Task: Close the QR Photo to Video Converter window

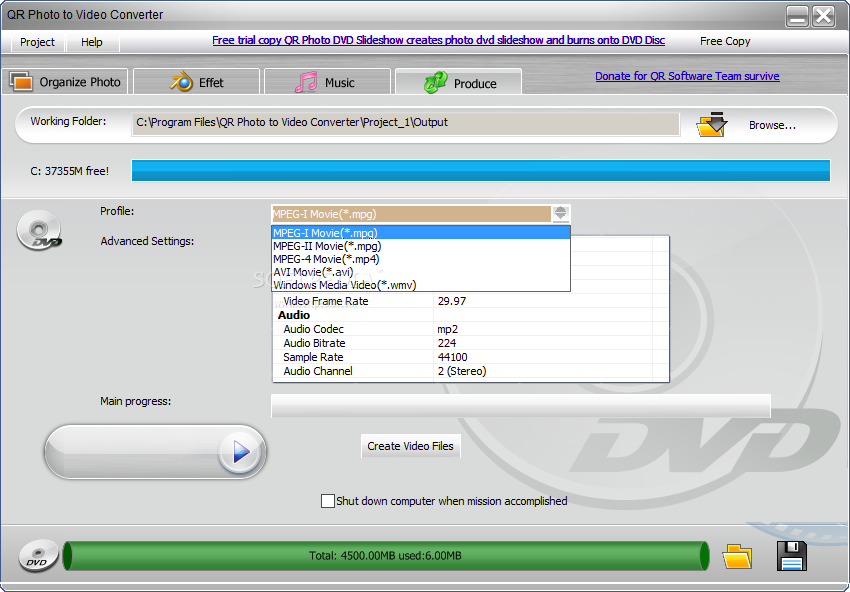Action: click(x=823, y=16)
